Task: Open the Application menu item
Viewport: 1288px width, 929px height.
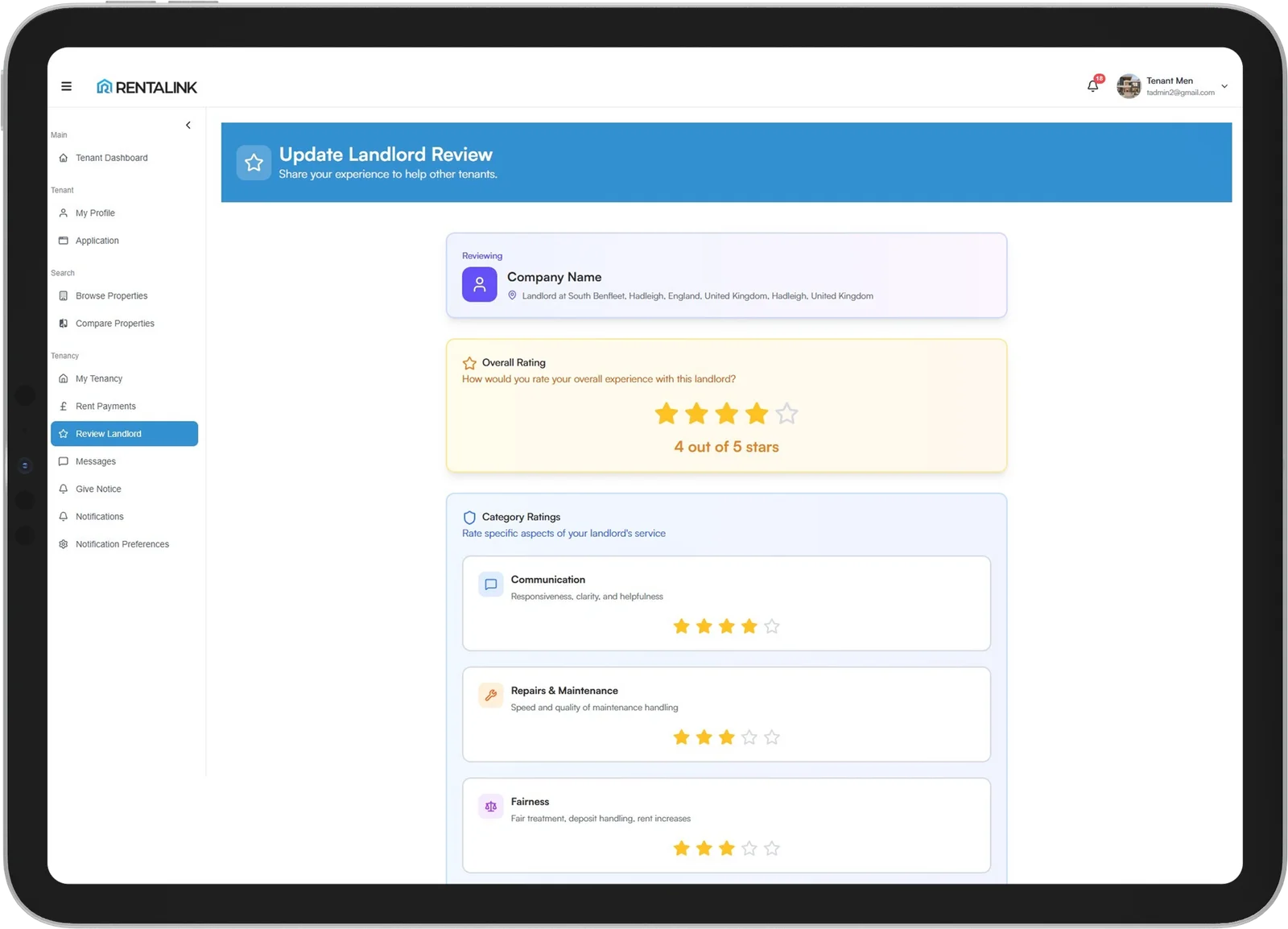Action: click(x=124, y=241)
